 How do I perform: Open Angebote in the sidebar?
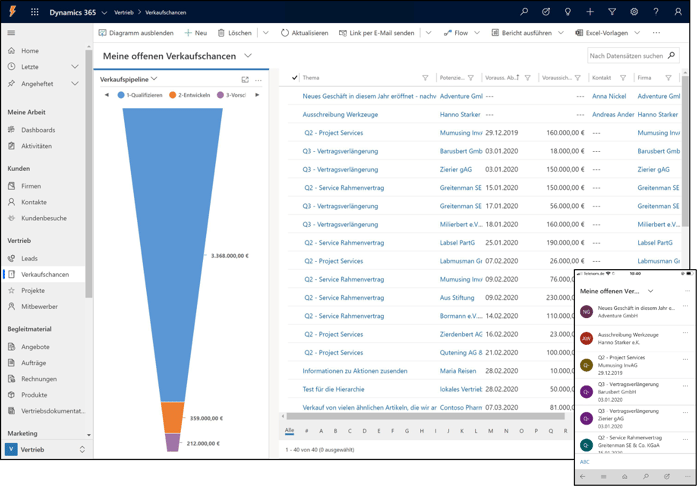[35, 347]
